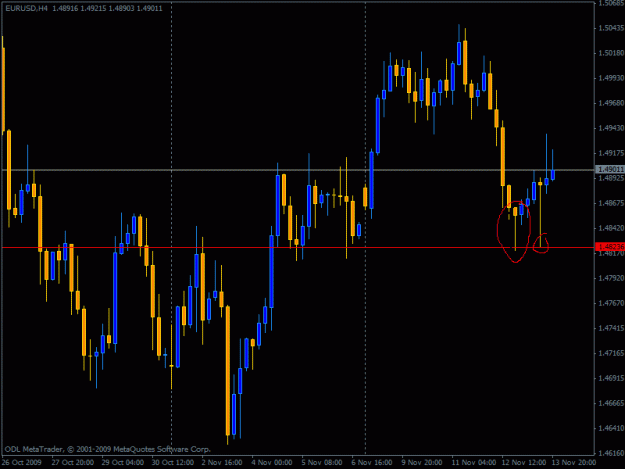
Task: Click the 9 Nov 20:00 time label
Action: (x=422, y=463)
